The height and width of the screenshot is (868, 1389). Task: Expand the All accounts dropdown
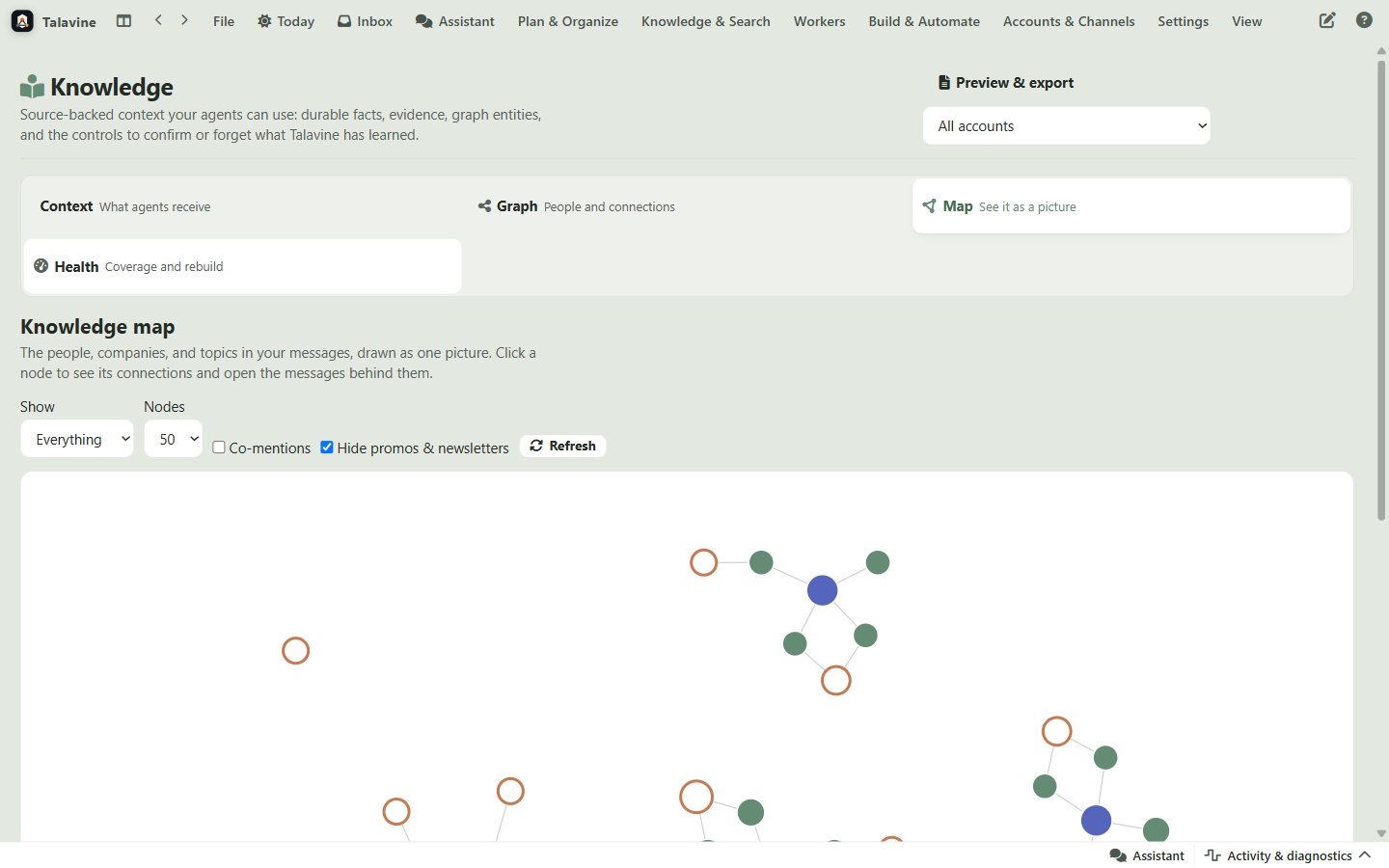(1067, 126)
